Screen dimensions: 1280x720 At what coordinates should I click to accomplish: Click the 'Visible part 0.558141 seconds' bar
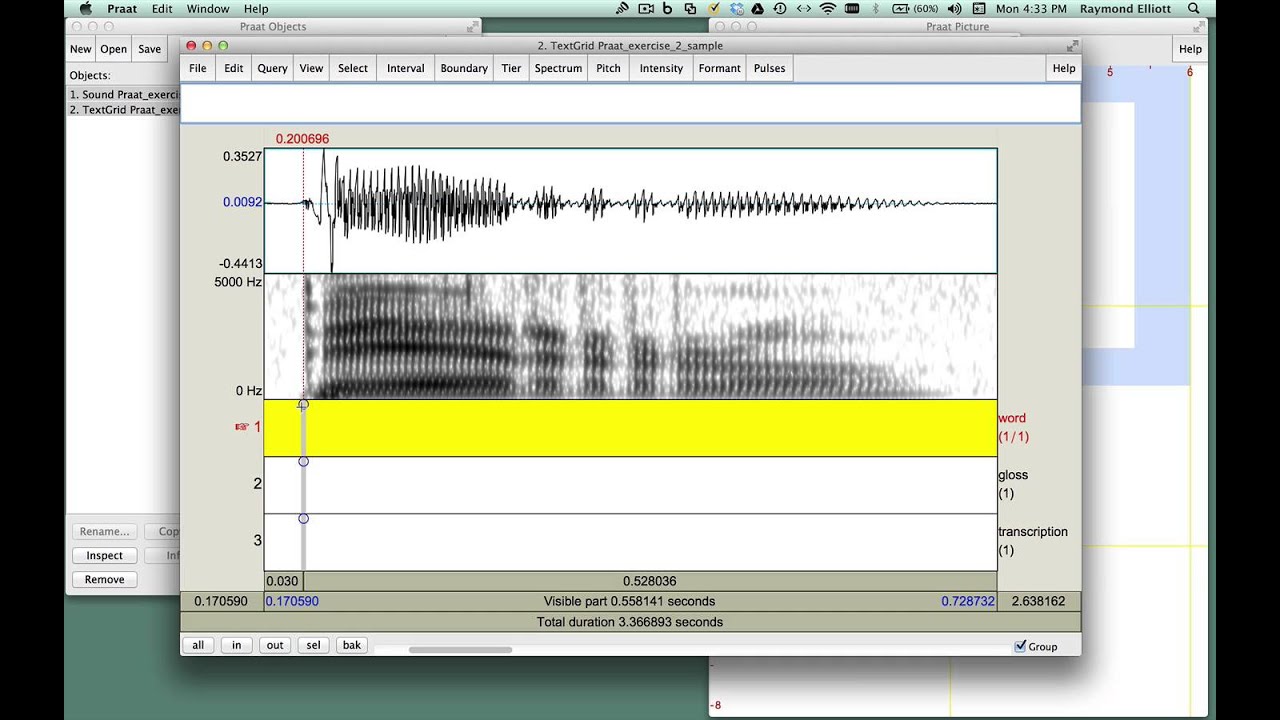coord(630,601)
